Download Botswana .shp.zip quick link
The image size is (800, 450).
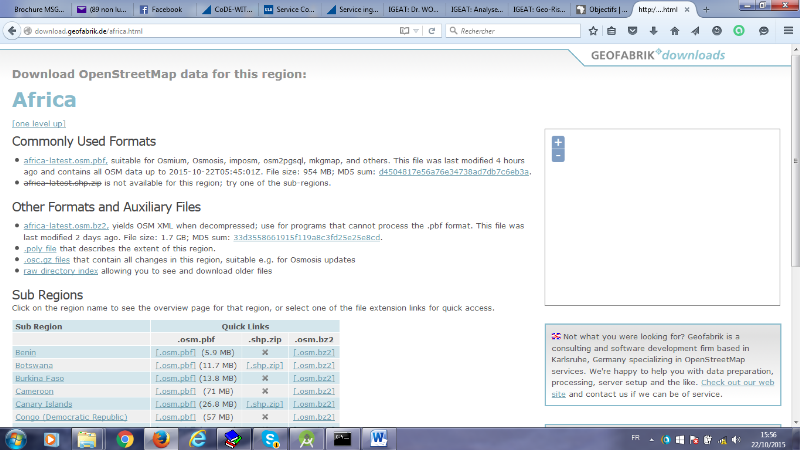click(265, 365)
